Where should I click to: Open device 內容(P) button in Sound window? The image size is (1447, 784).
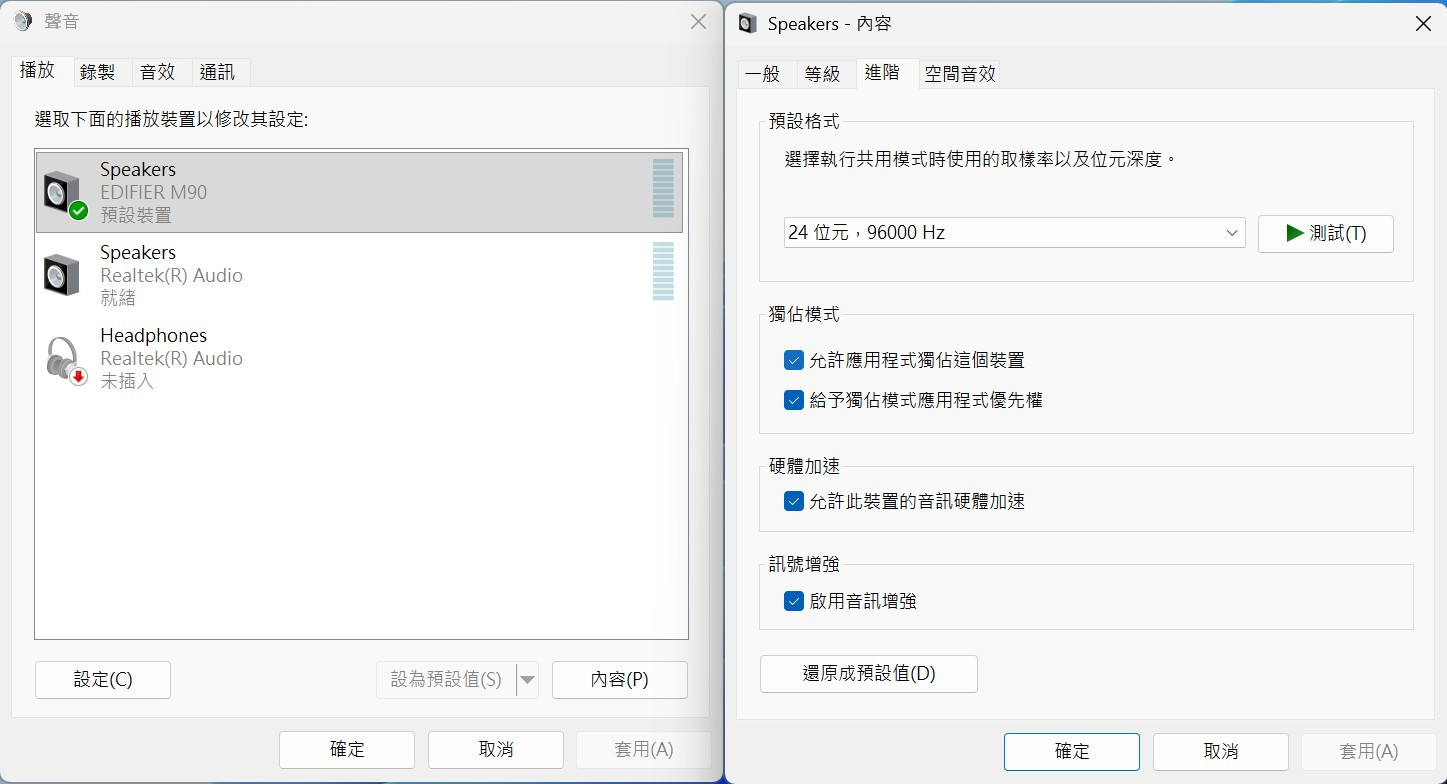click(620, 680)
